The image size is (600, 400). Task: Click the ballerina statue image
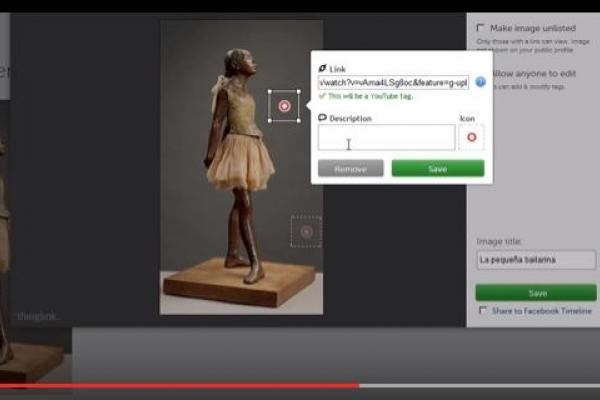[241, 167]
